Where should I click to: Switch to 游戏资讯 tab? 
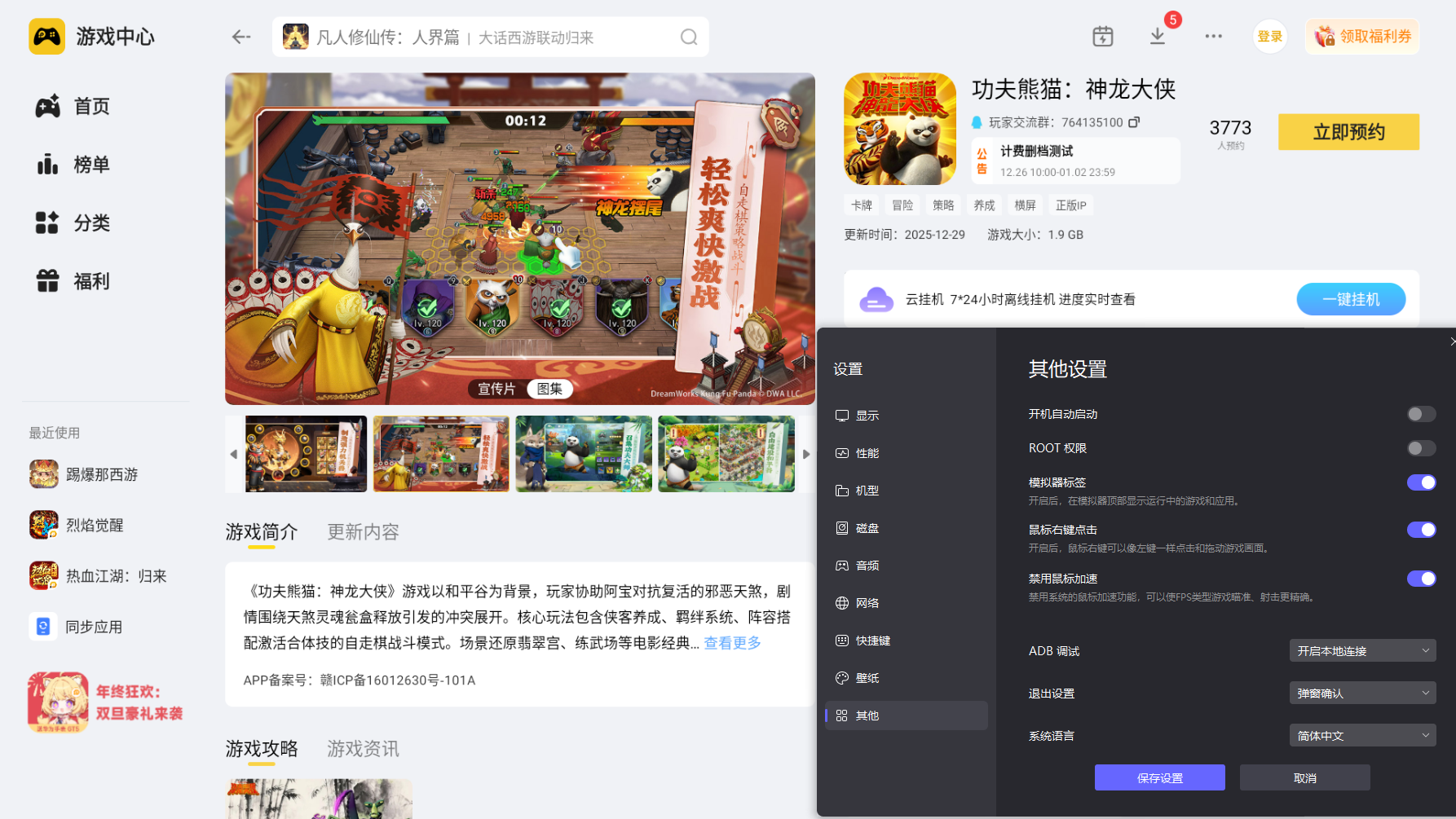pyautogui.click(x=364, y=749)
